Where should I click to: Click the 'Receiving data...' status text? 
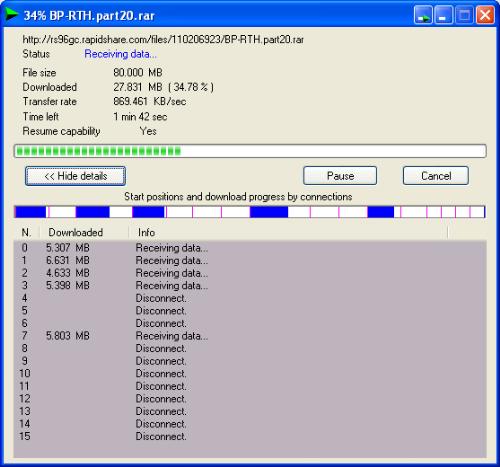[x=120, y=54]
